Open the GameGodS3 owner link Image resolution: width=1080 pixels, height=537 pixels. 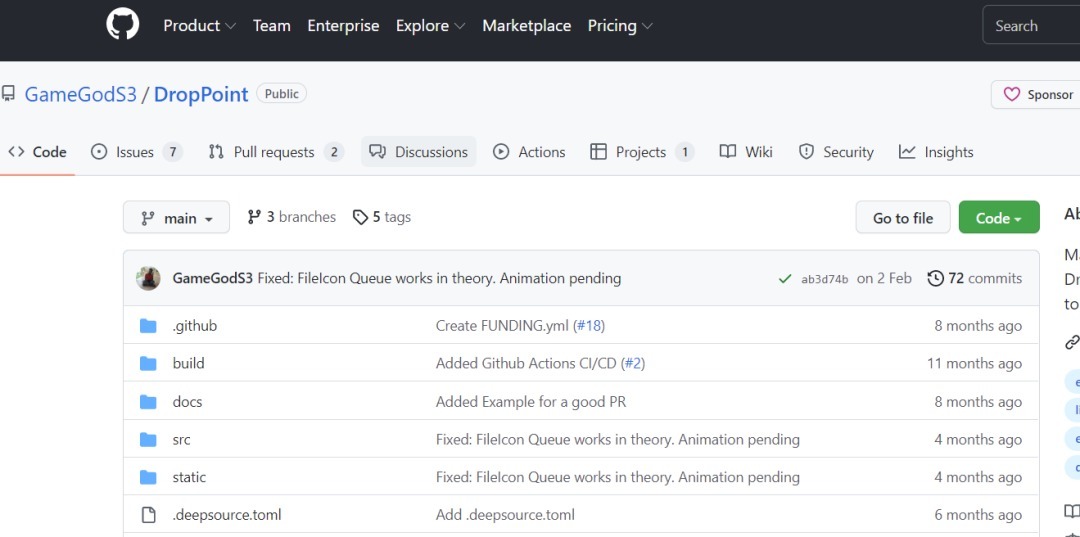tap(81, 94)
